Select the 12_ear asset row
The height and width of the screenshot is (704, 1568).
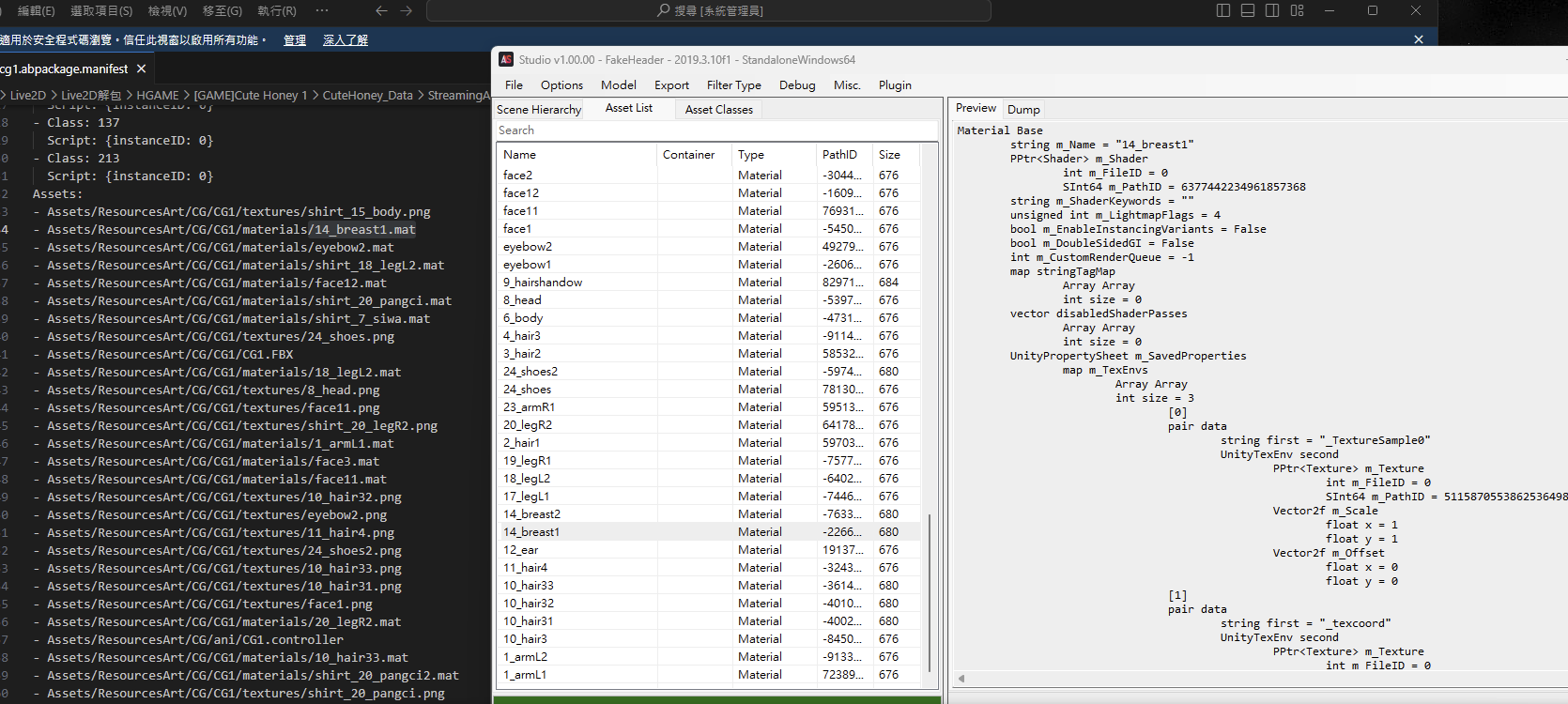tap(709, 550)
